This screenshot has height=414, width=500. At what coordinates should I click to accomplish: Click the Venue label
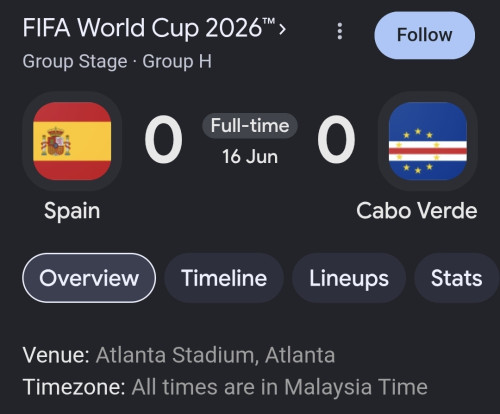(x=56, y=355)
